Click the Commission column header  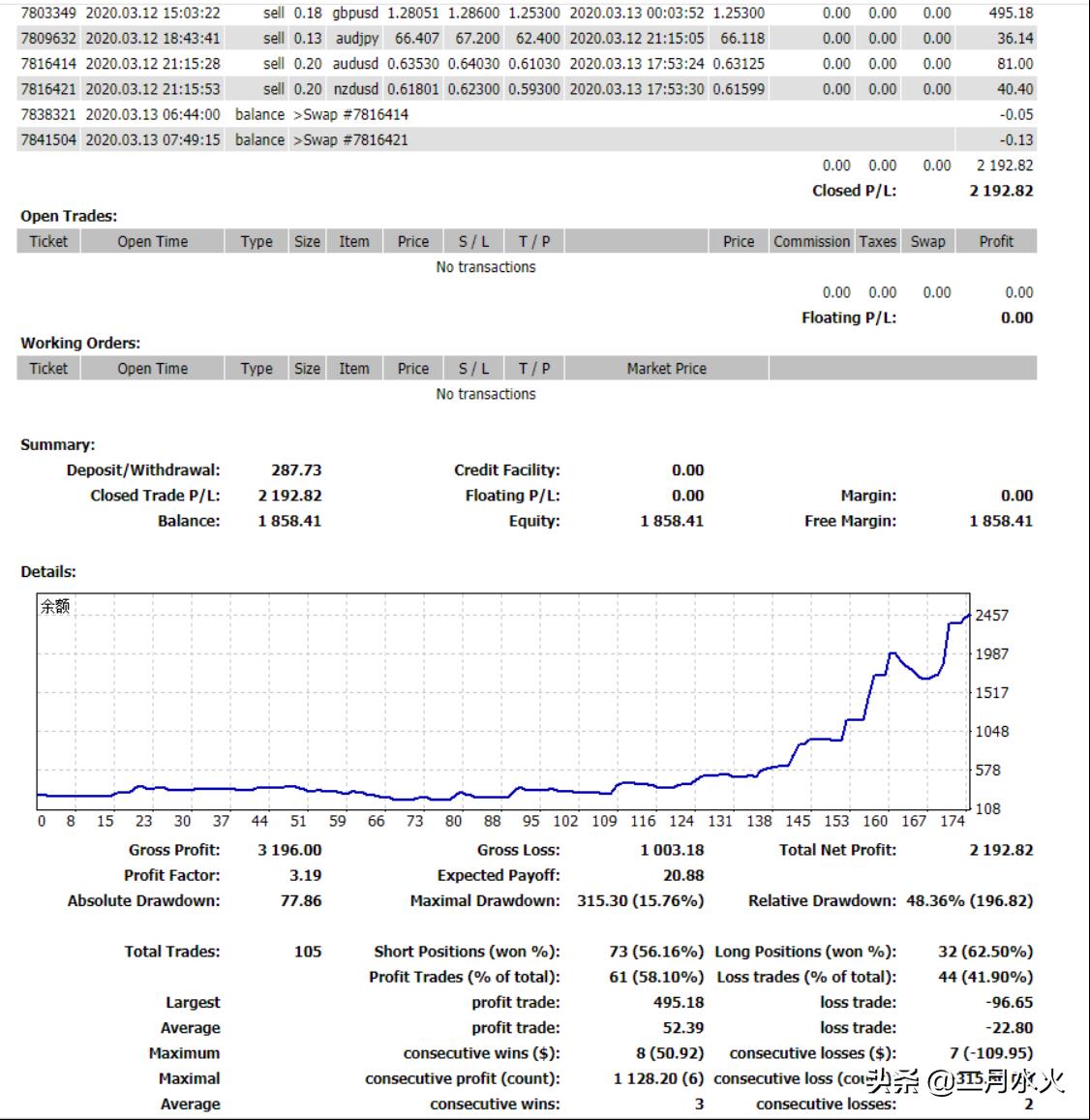click(811, 241)
